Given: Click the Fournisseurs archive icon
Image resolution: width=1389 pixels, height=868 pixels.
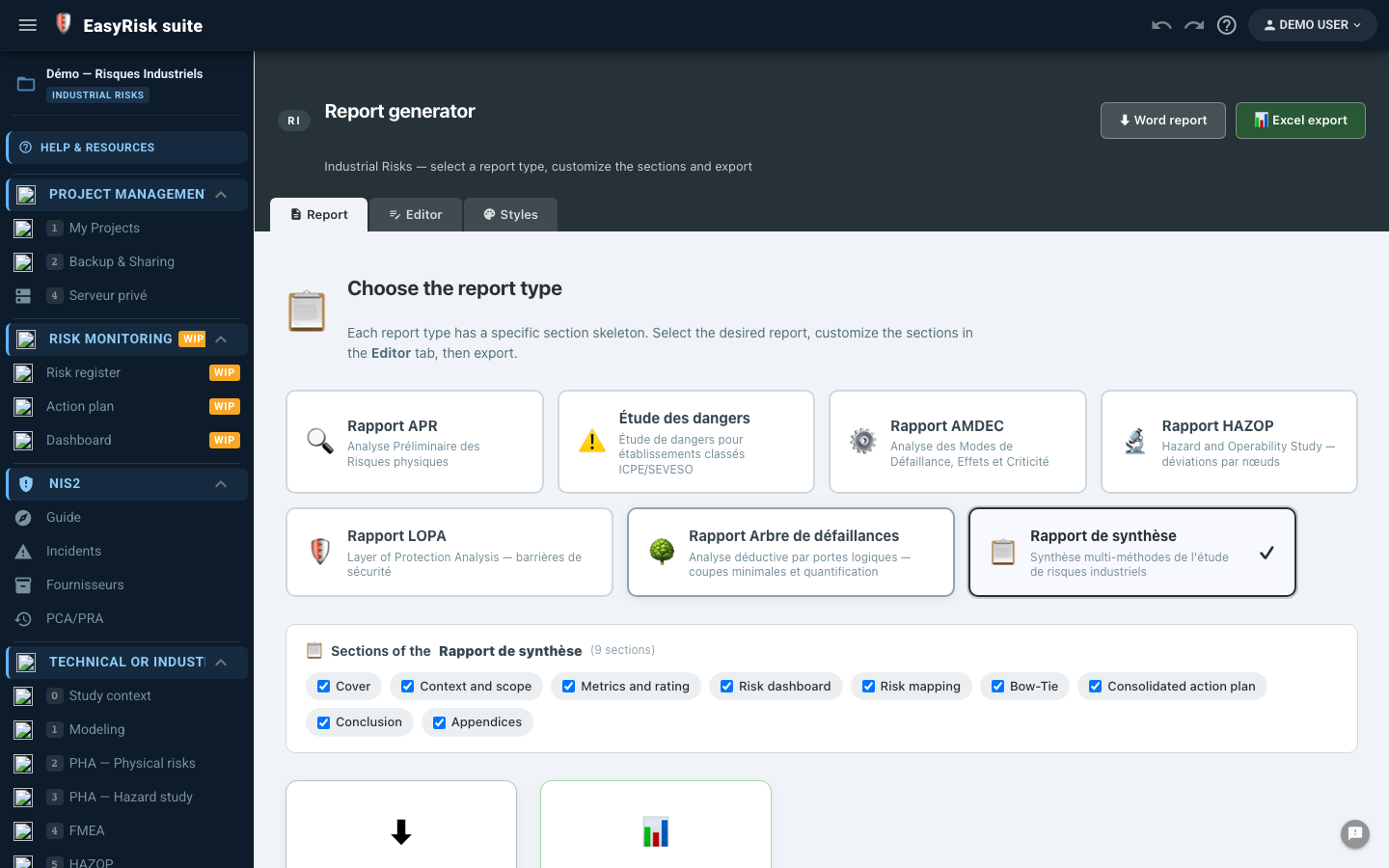Looking at the screenshot, I should pos(23,584).
